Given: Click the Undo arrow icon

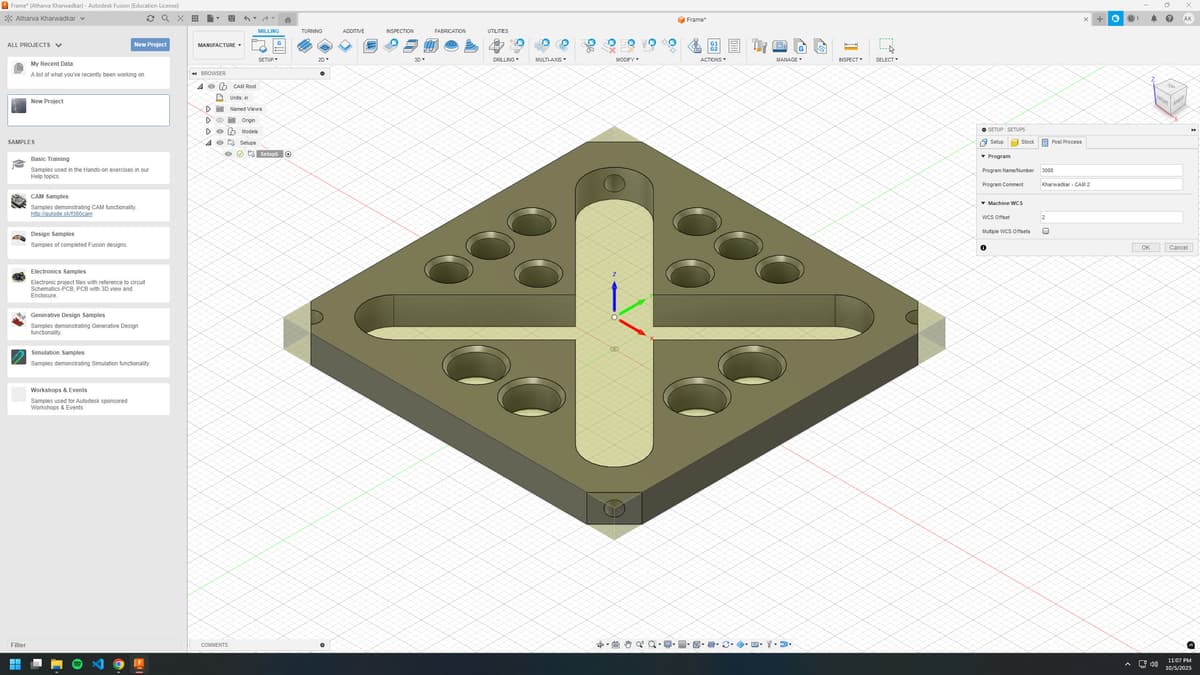Looking at the screenshot, I should [248, 19].
